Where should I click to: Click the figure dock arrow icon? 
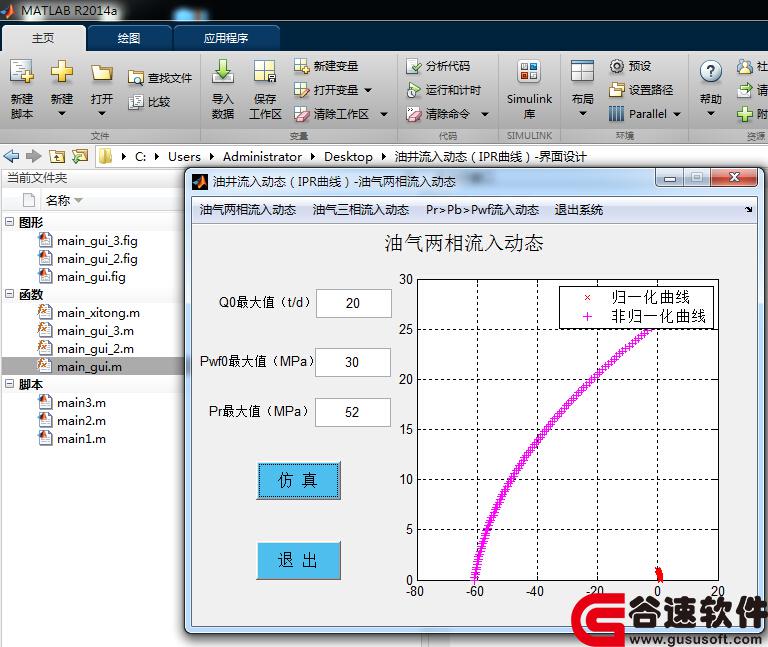[748, 210]
